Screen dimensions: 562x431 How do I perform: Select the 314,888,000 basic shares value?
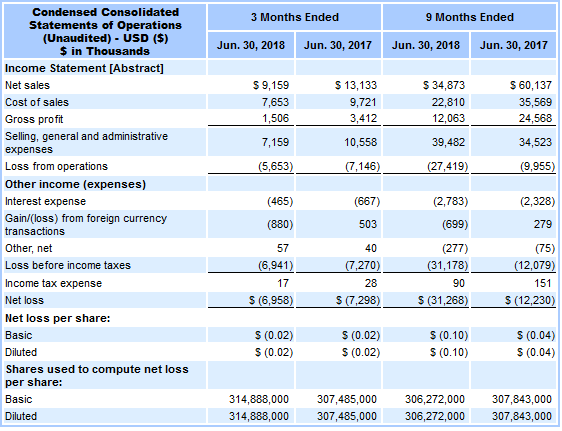click(x=259, y=399)
